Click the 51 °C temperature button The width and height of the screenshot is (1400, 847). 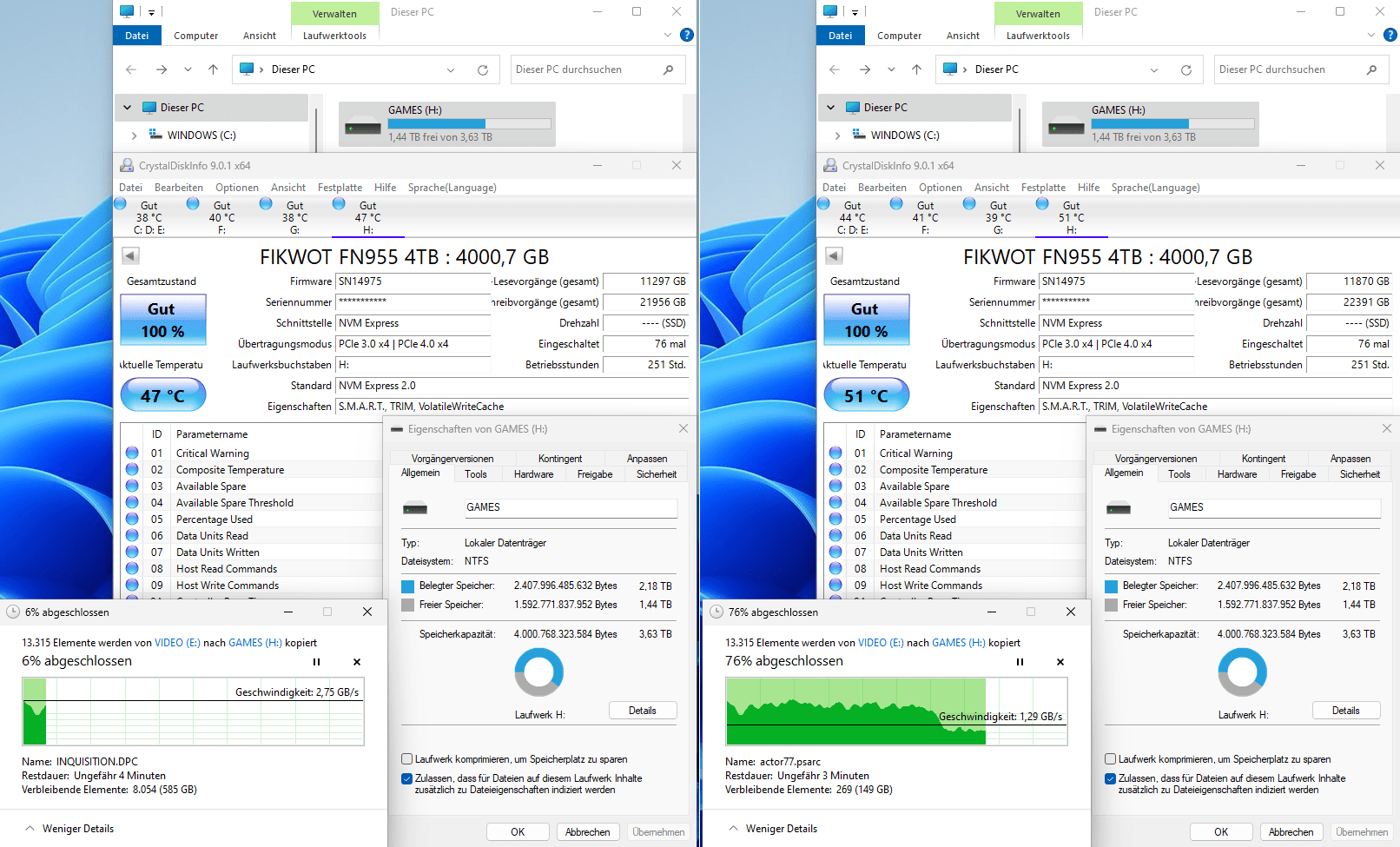[867, 395]
